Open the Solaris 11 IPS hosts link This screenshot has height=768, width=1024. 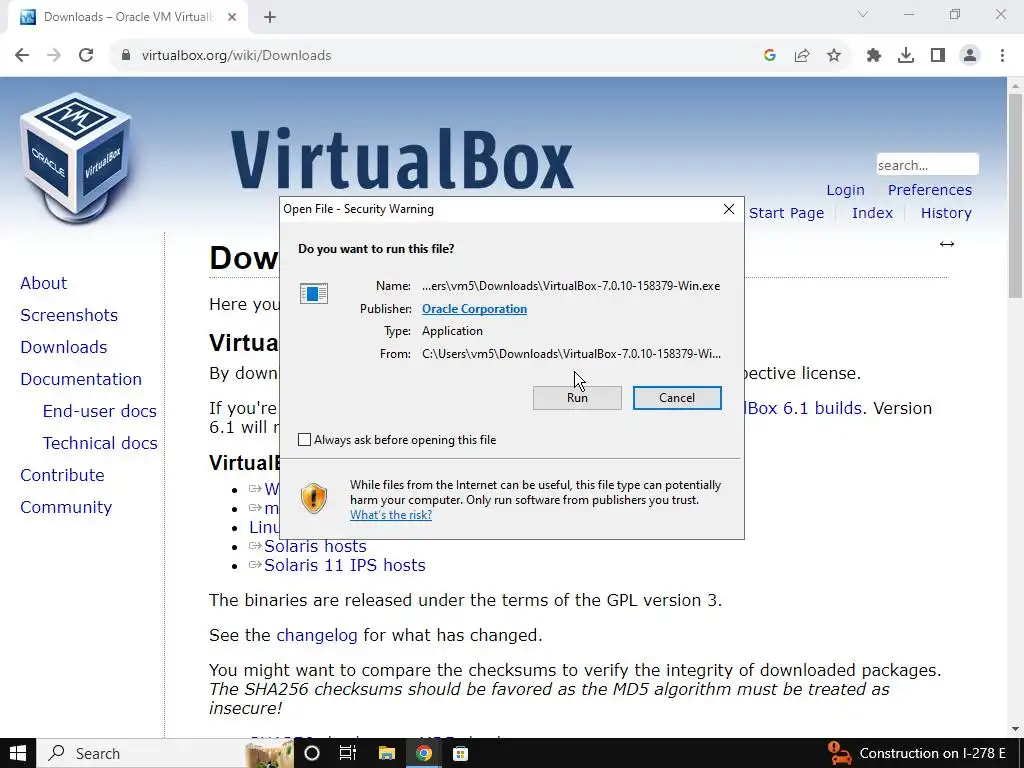tap(345, 565)
